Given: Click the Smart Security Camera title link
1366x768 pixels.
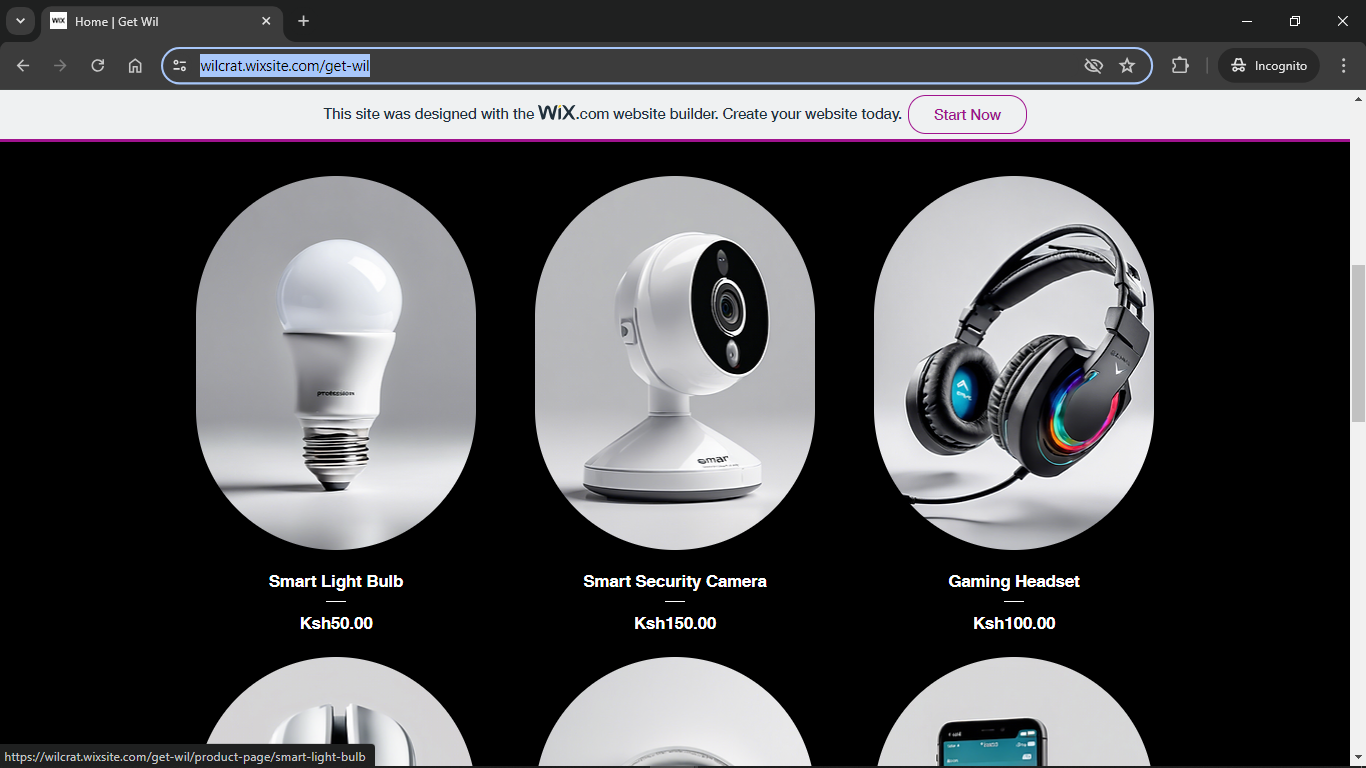Looking at the screenshot, I should [675, 581].
